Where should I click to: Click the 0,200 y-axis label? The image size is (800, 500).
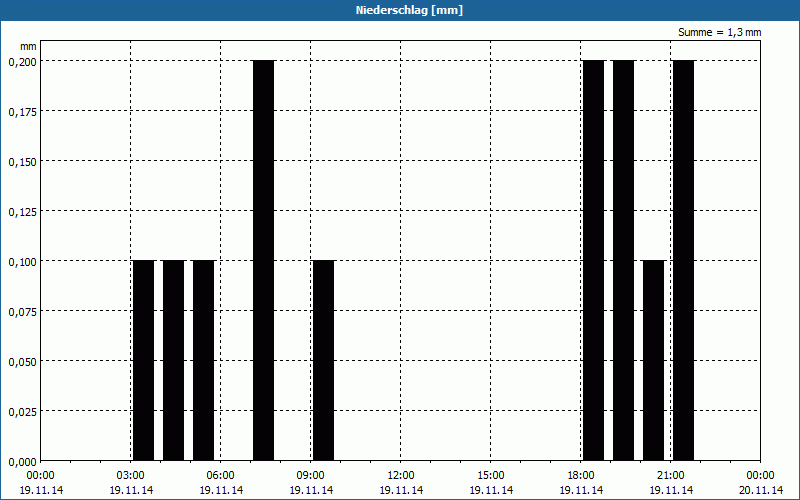tap(21, 61)
